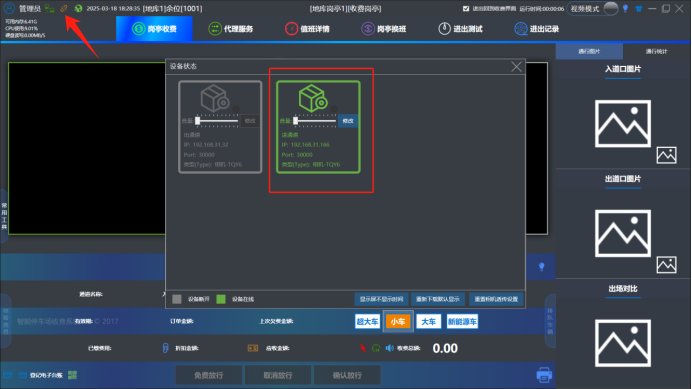The height and width of the screenshot is (389, 692).
Task: Select the 新能源车 vehicle type button
Action: coord(462,321)
